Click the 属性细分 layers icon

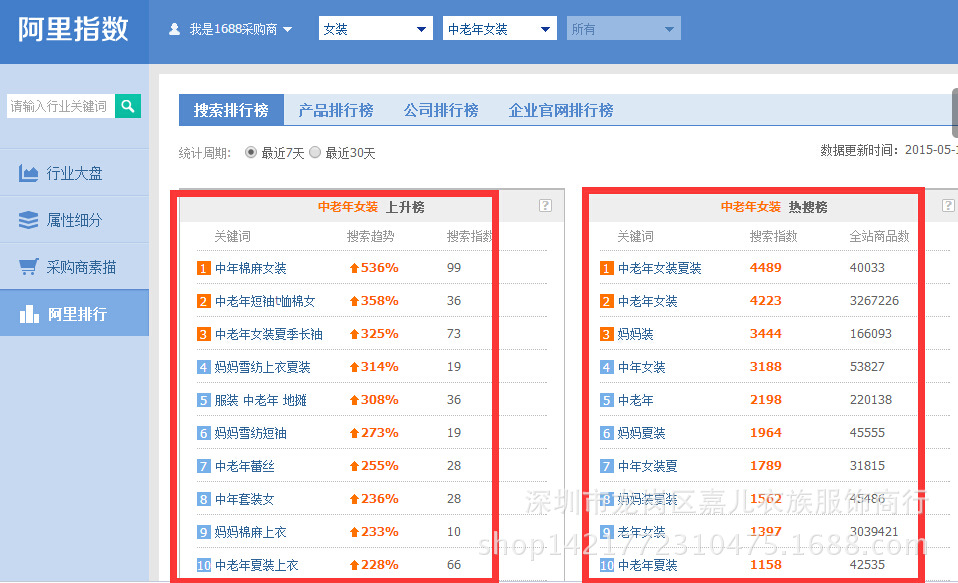[x=28, y=220]
